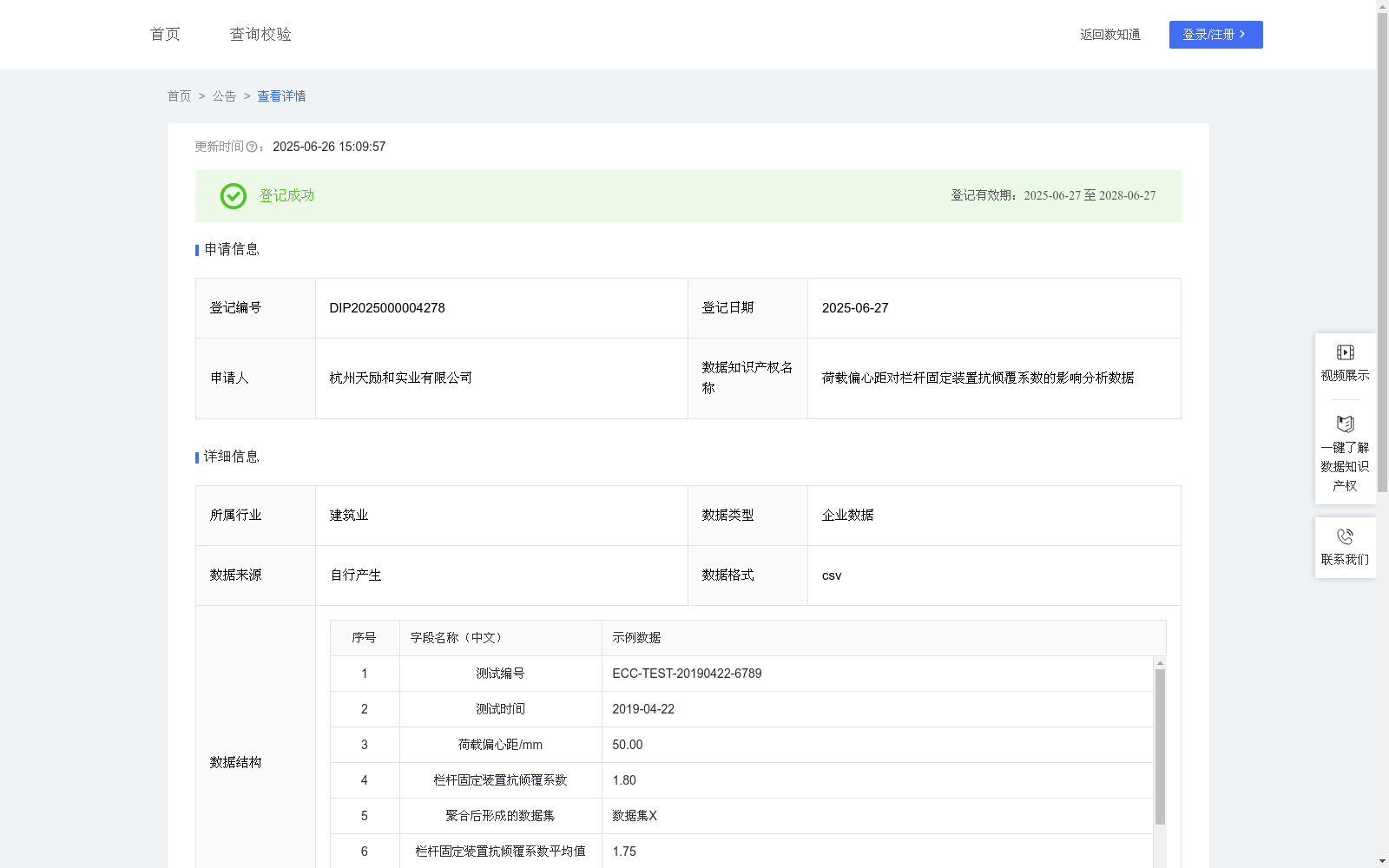The image size is (1389, 868).
Task: Click the 返回数知通 link
Action: (1110, 35)
